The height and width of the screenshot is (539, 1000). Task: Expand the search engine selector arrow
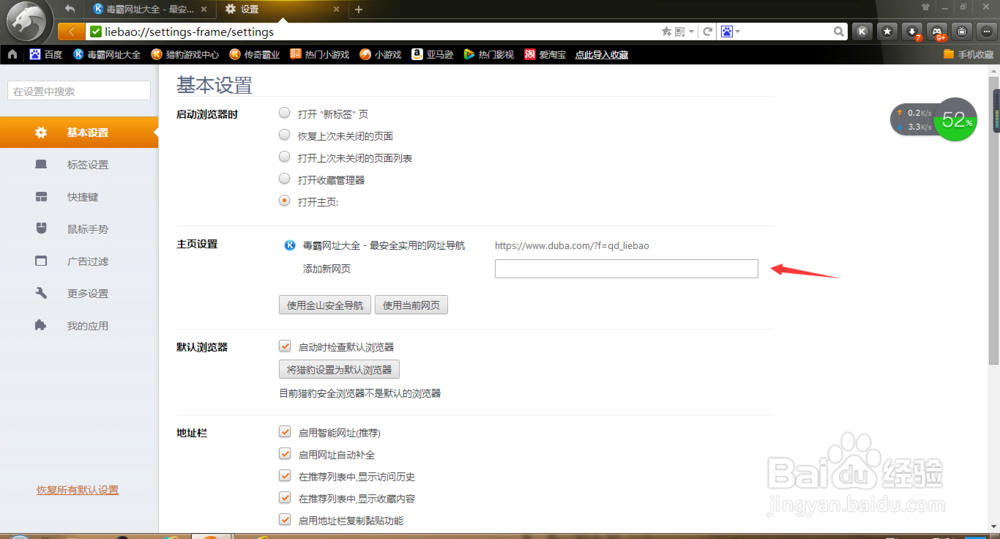(x=738, y=31)
